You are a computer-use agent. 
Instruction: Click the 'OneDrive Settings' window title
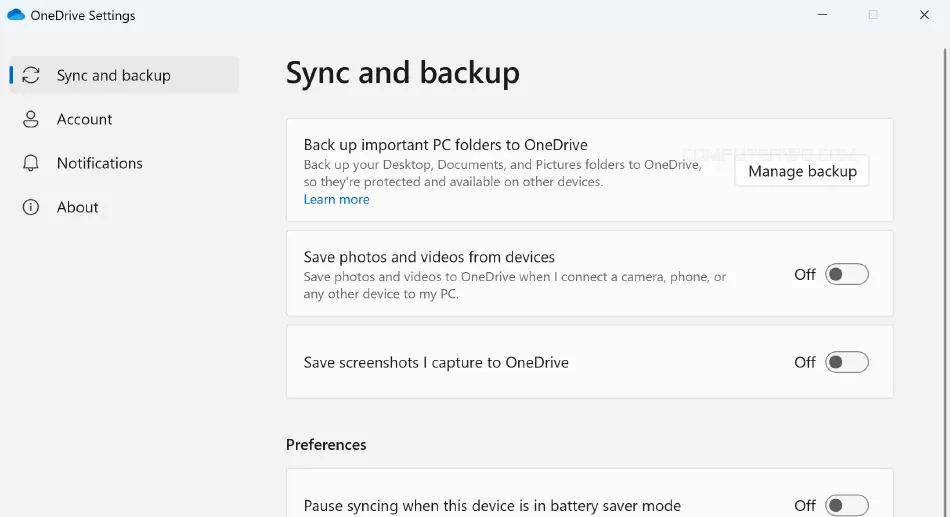[x=83, y=15]
